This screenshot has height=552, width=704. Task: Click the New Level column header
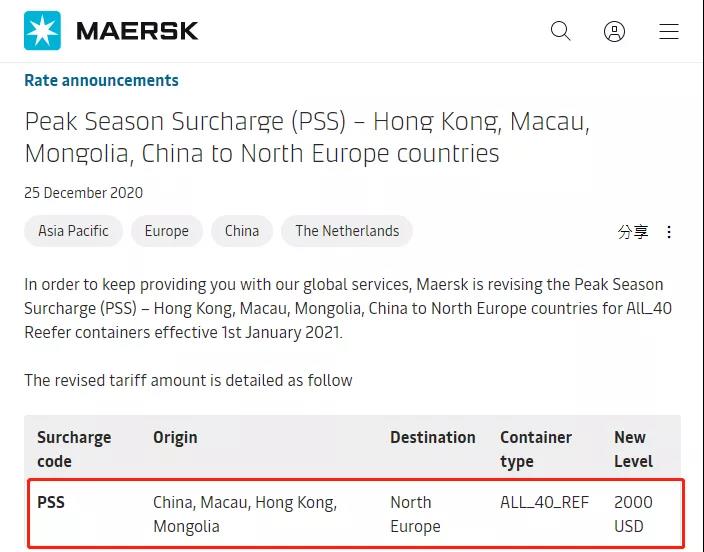click(x=633, y=449)
